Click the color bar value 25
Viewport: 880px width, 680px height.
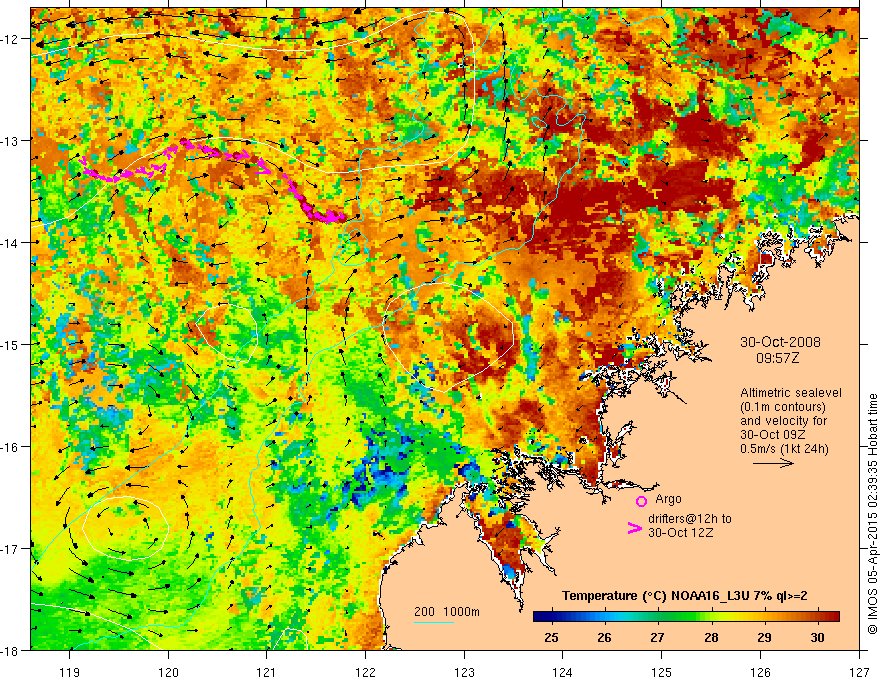click(552, 637)
